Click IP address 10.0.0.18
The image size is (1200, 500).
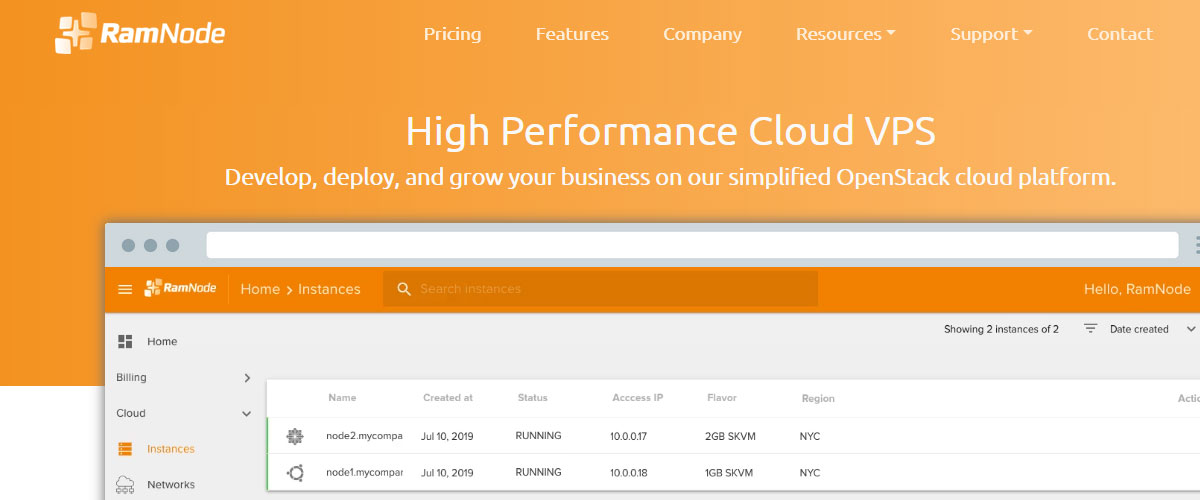(630, 473)
